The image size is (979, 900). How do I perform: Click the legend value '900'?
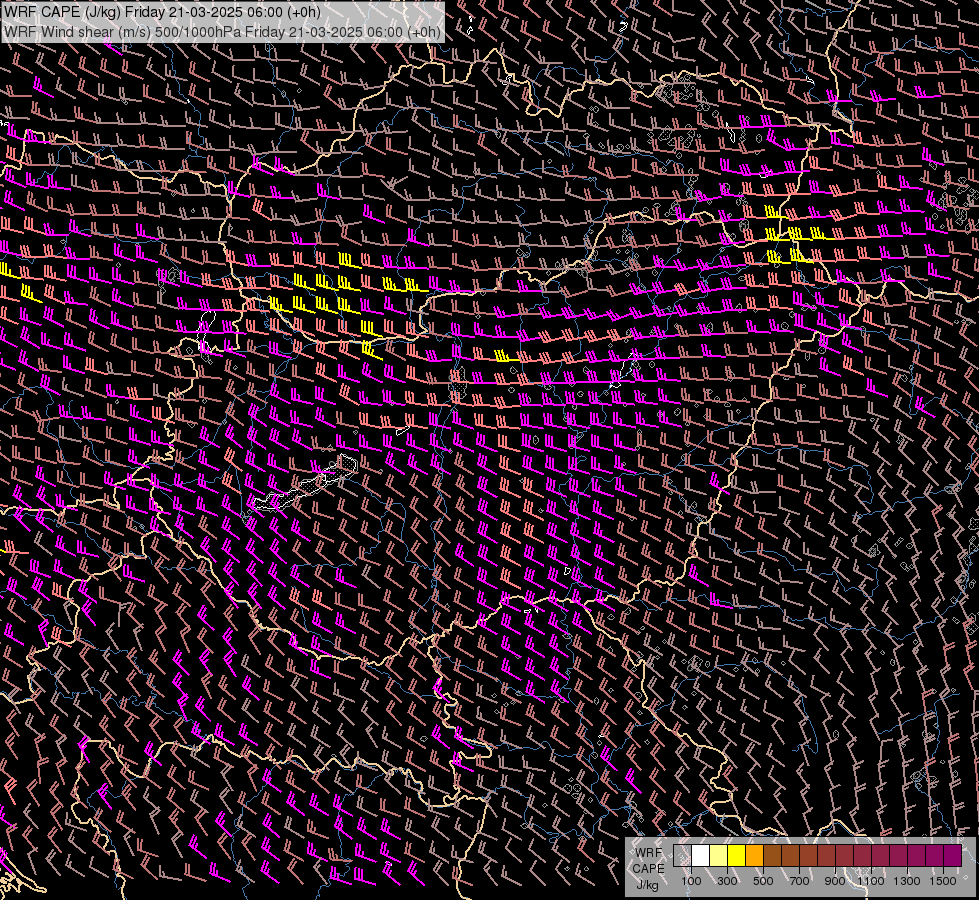point(835,881)
